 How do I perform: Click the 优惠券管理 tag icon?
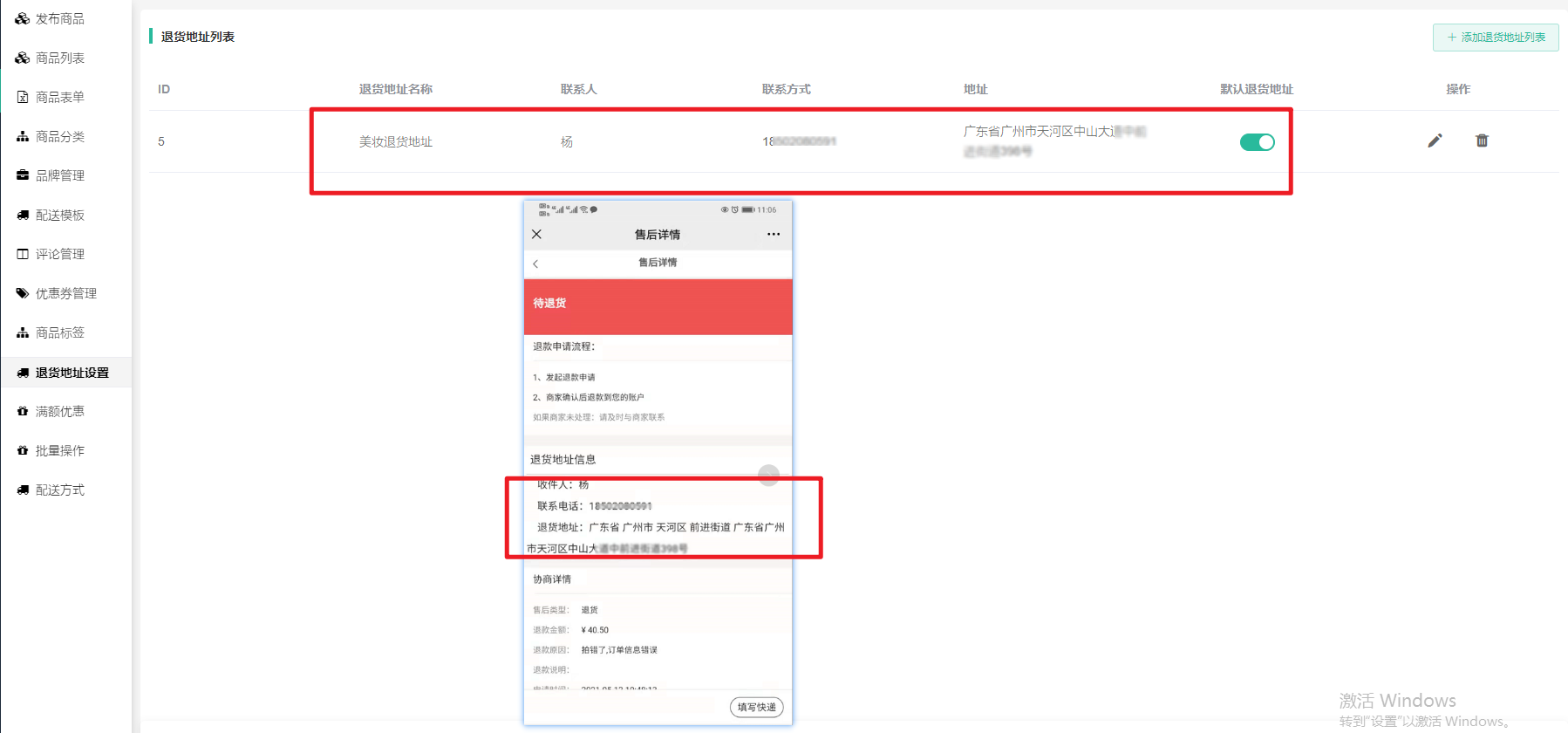[x=23, y=293]
